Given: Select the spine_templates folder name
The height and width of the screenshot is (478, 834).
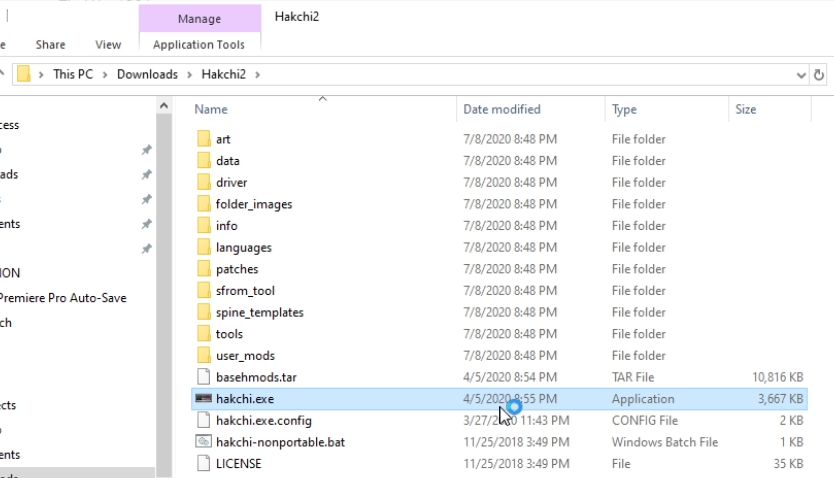Looking at the screenshot, I should click(260, 312).
